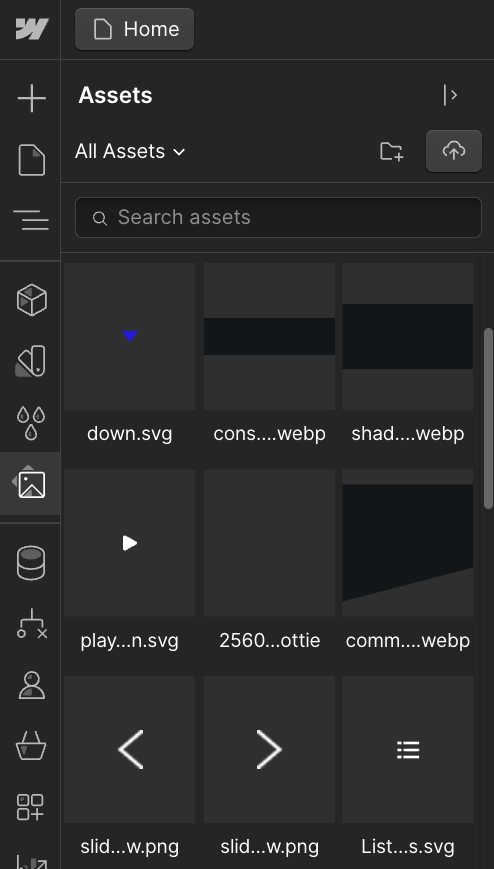Open the CMS database icon
Image resolution: width=494 pixels, height=869 pixels.
[31, 563]
